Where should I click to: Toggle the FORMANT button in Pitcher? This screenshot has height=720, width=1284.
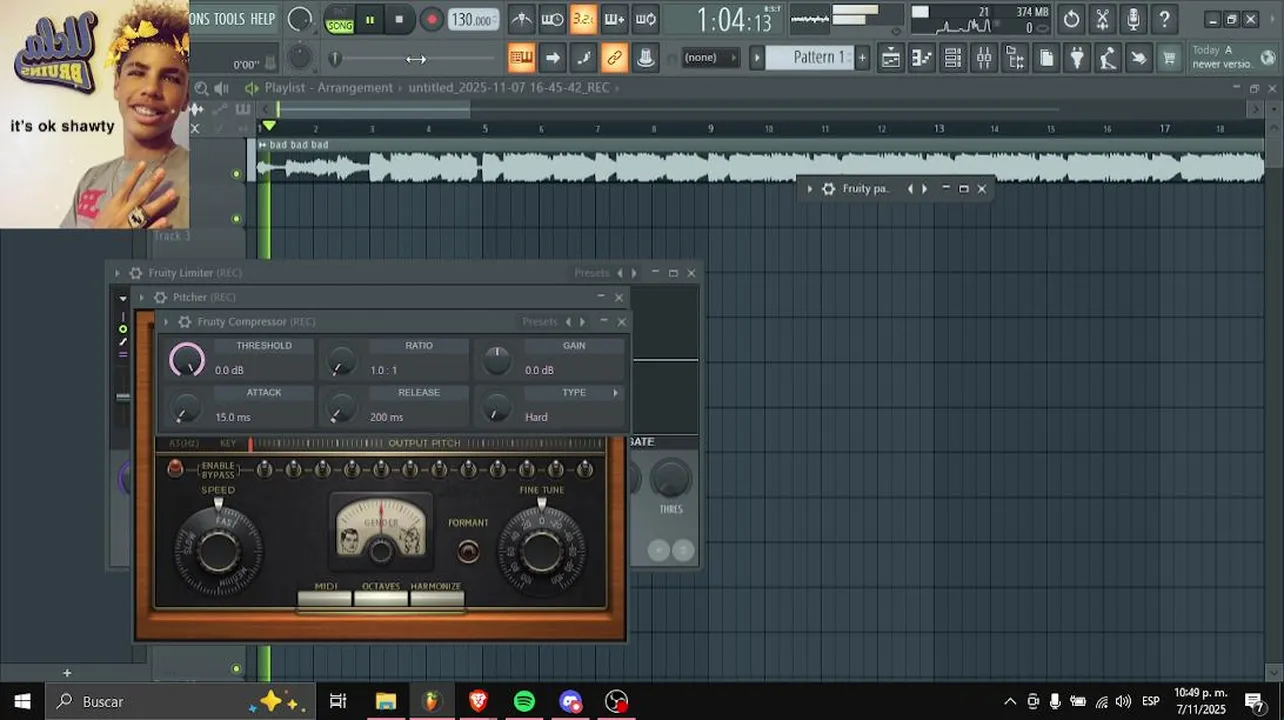point(468,551)
